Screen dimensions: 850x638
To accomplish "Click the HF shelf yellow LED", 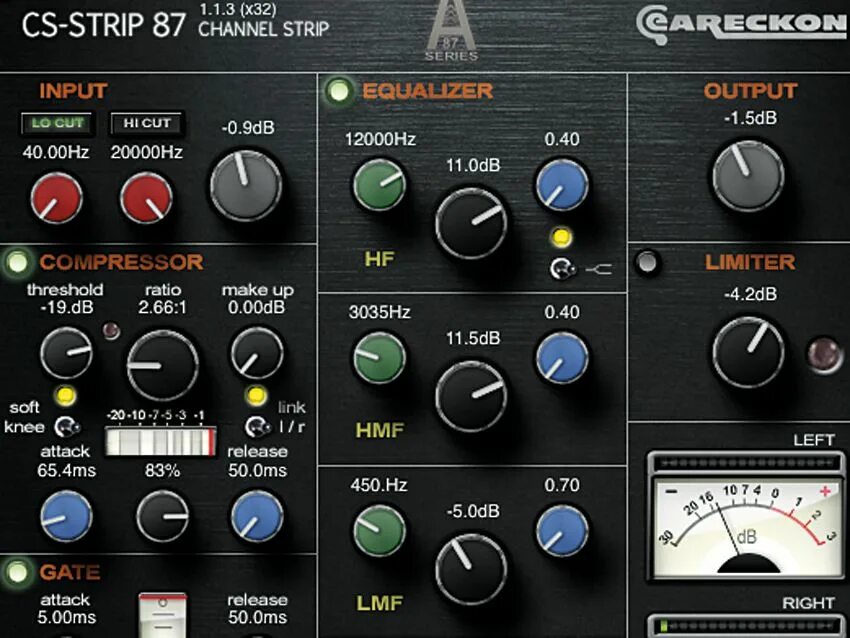I will [561, 237].
